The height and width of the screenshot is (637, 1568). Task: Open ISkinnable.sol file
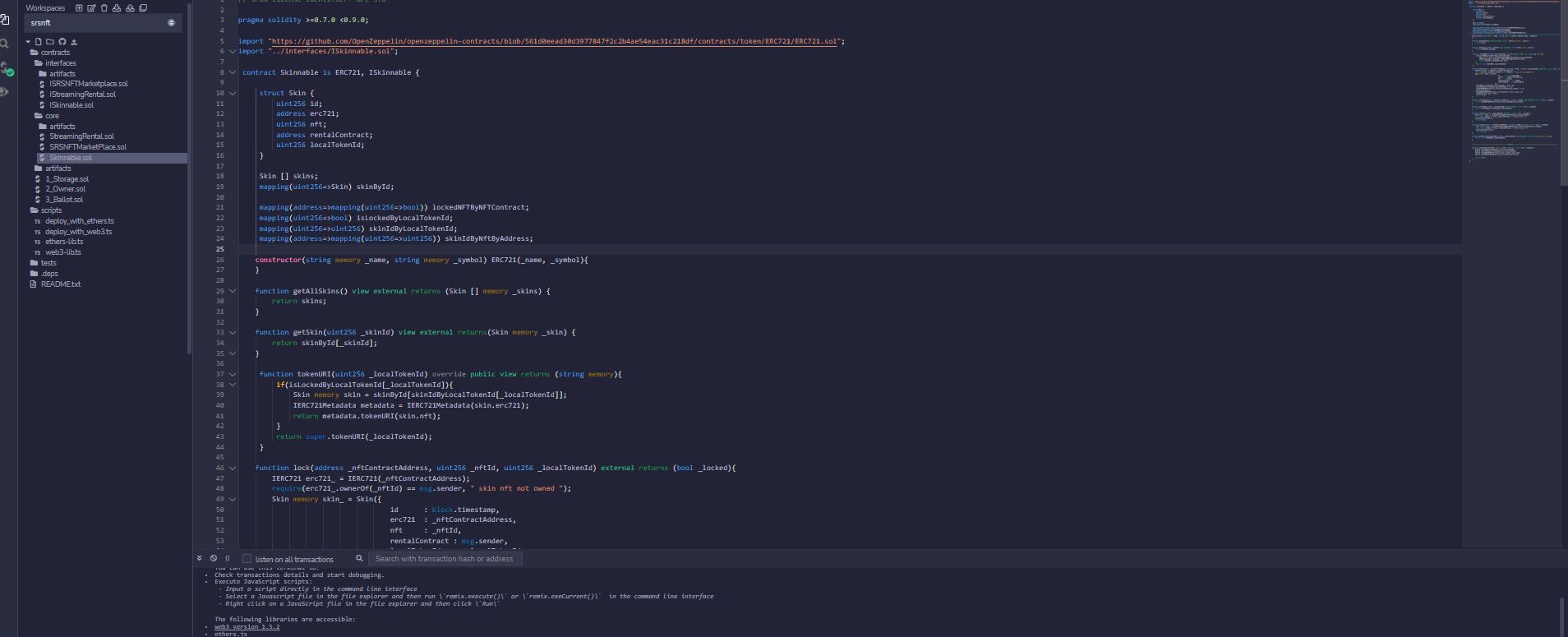[x=71, y=105]
